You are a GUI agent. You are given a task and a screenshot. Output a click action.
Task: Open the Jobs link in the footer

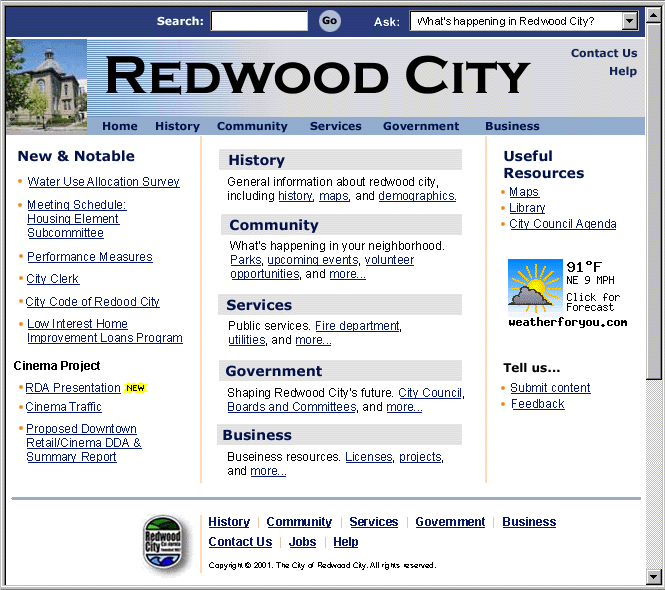(302, 542)
